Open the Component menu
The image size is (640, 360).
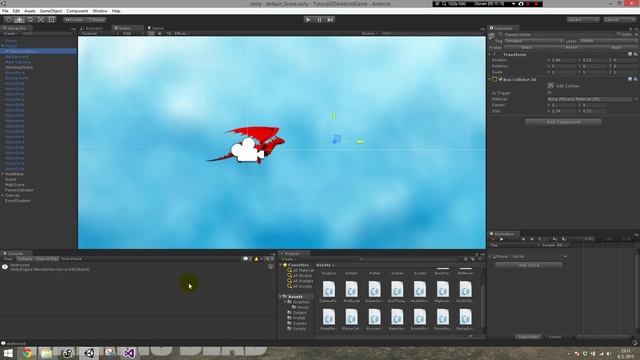click(x=77, y=11)
